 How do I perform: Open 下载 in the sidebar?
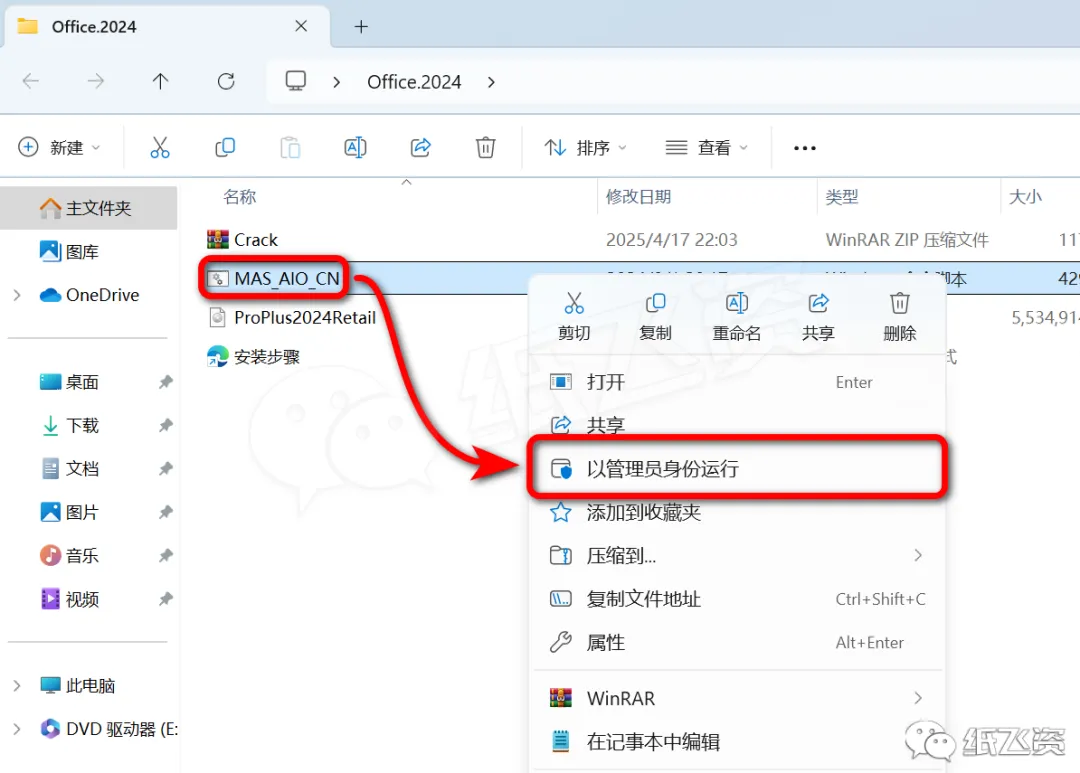click(70, 425)
